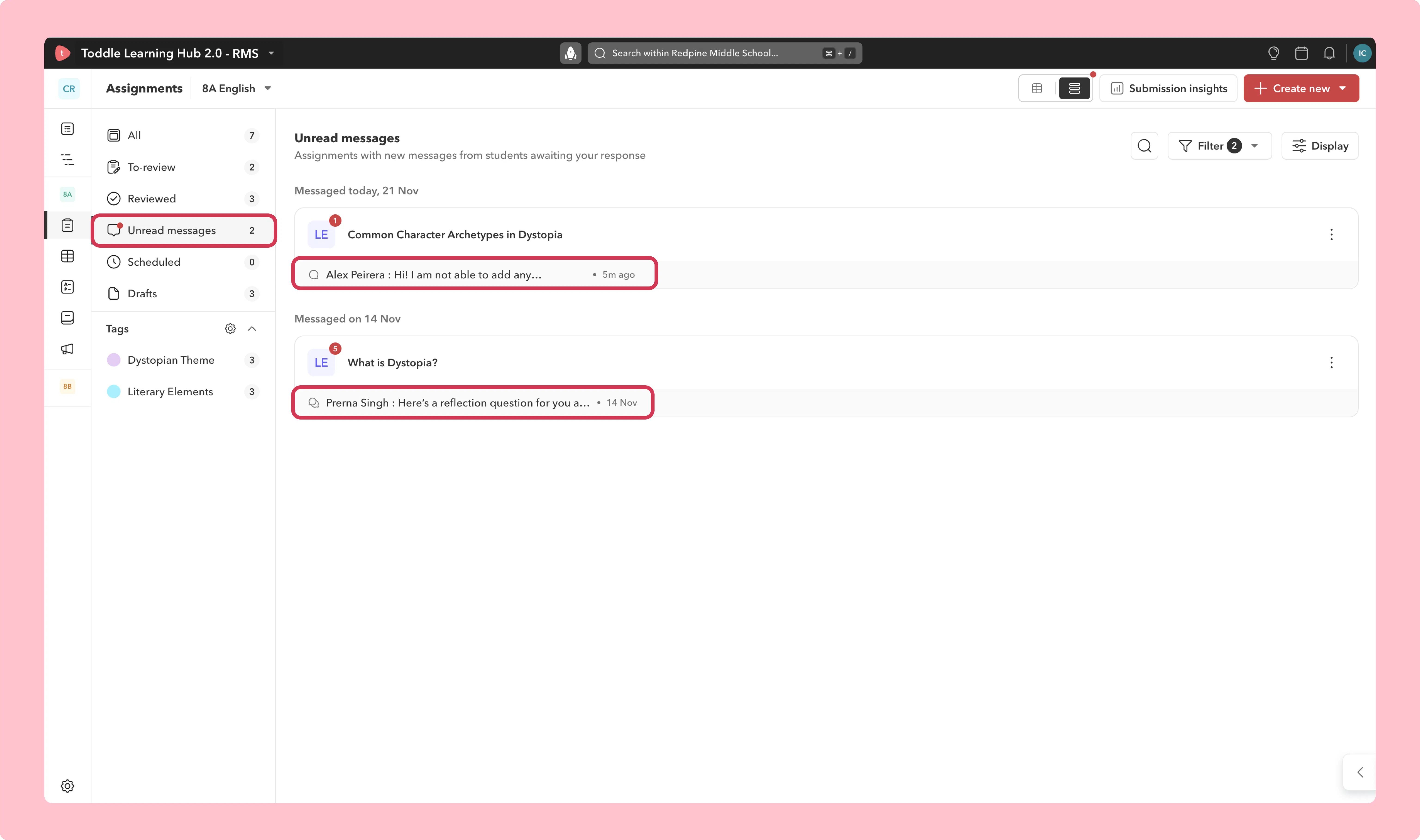Image resolution: width=1420 pixels, height=840 pixels.
Task: Click the search magnifier beside Filter
Action: click(x=1144, y=146)
